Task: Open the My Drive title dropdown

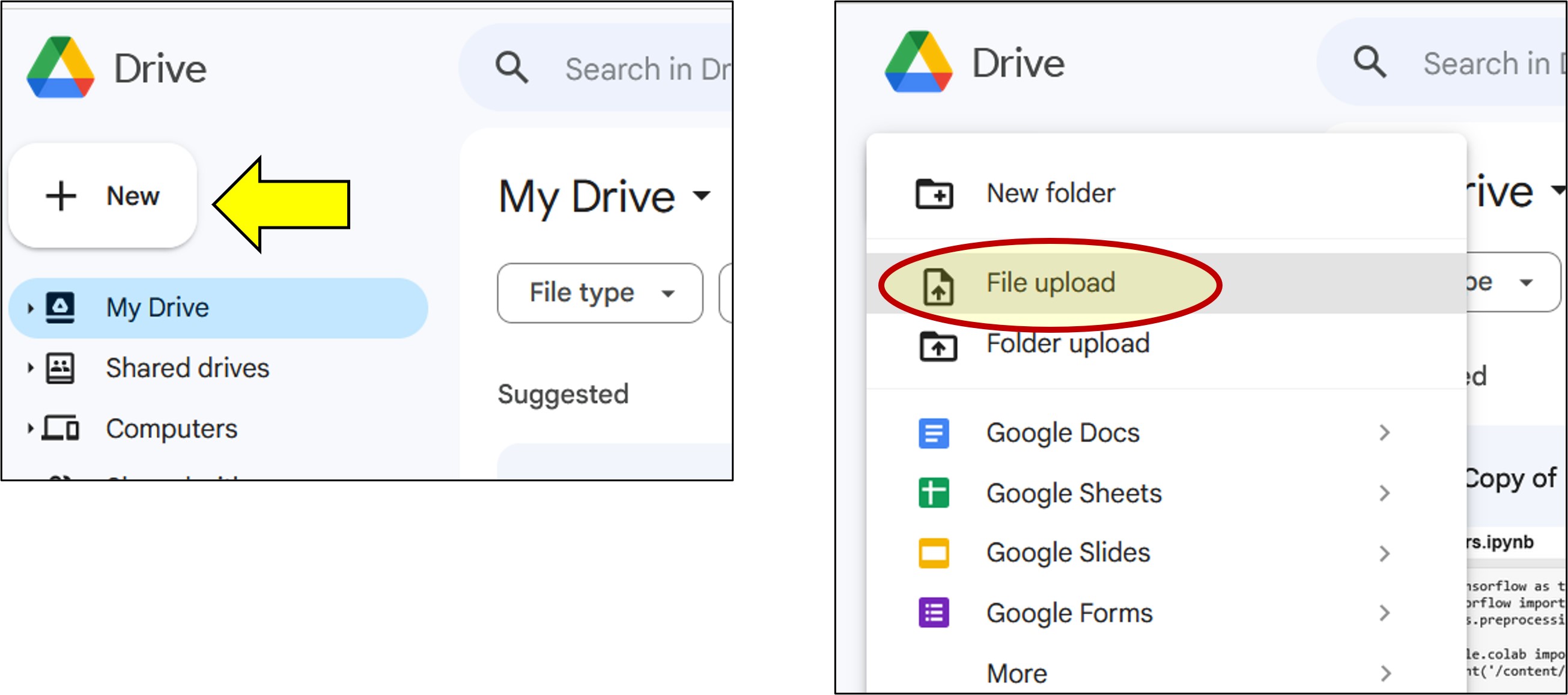Action: (x=702, y=195)
